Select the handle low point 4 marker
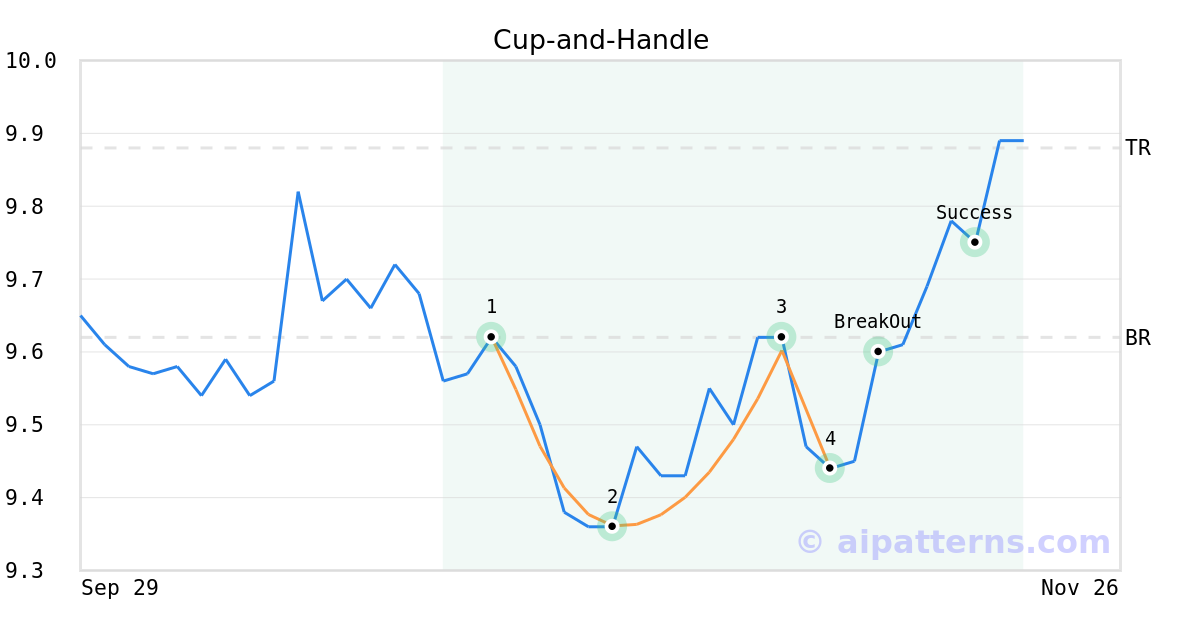Image resolution: width=1200 pixels, height=630 pixels. tap(829, 468)
